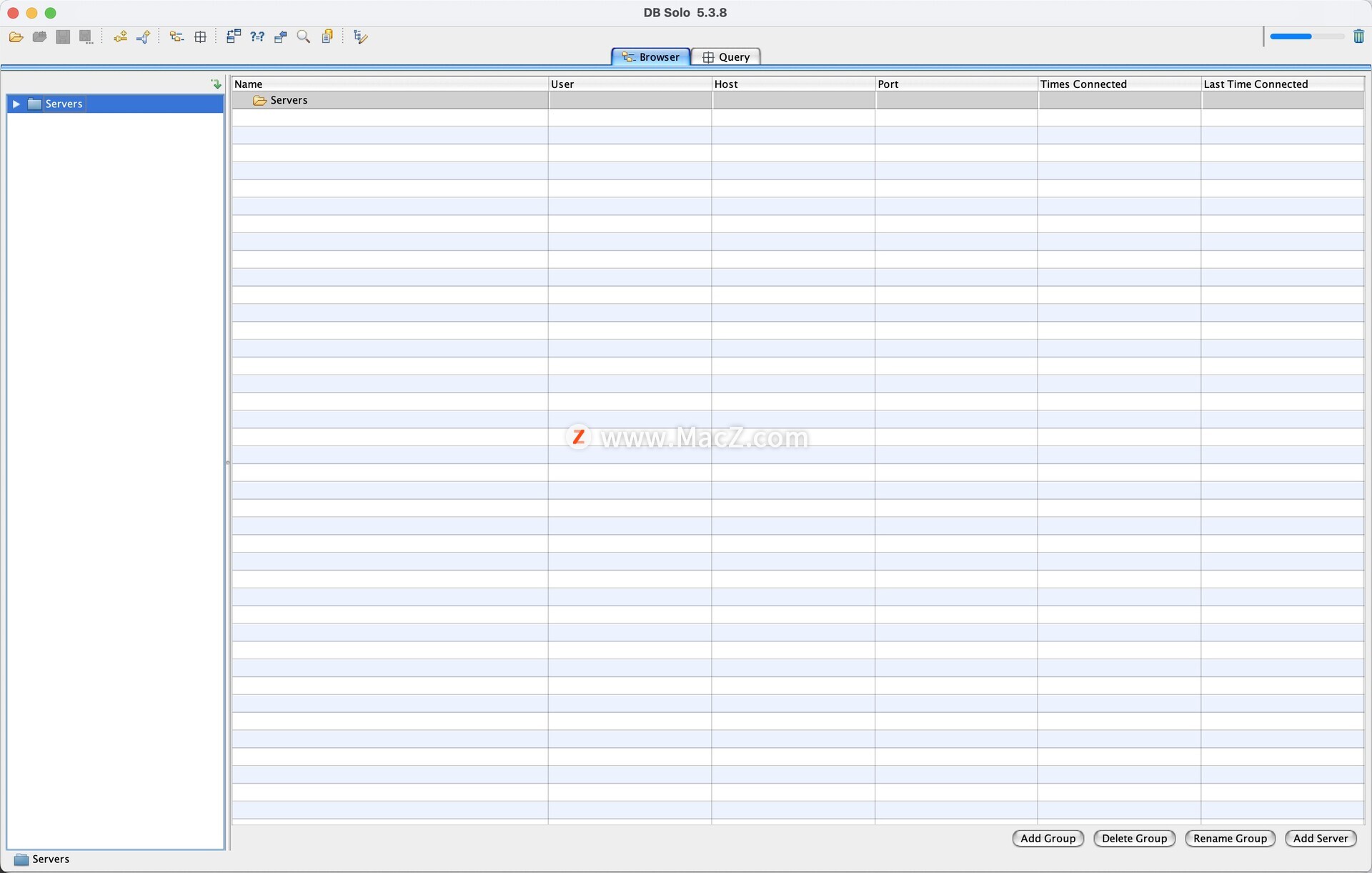Click the blue connector with star icon

[144, 36]
